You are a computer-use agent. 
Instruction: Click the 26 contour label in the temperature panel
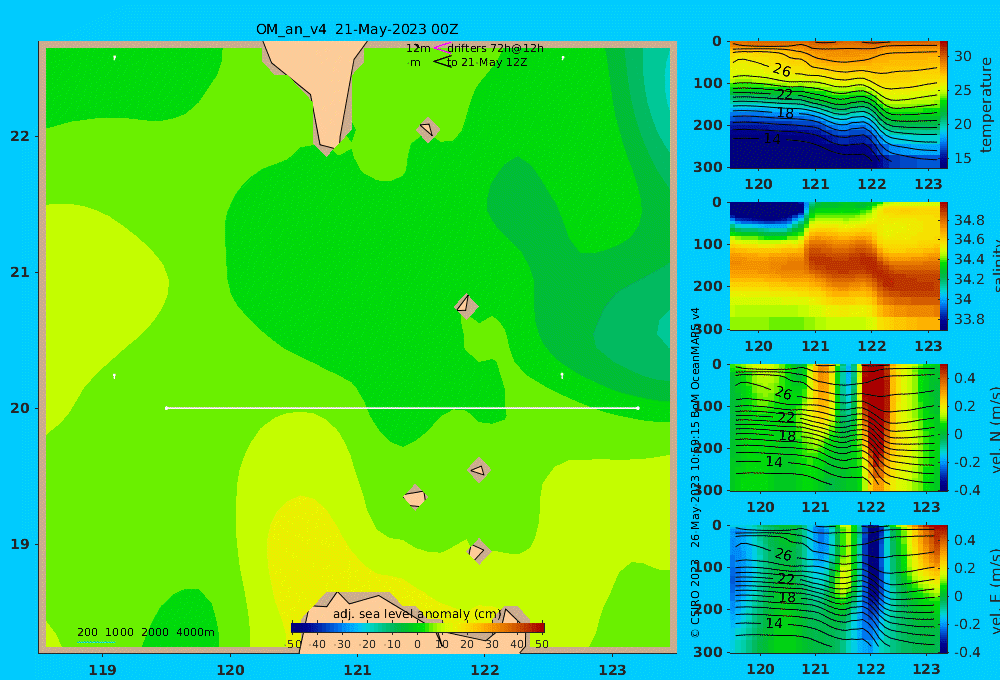pos(782,70)
